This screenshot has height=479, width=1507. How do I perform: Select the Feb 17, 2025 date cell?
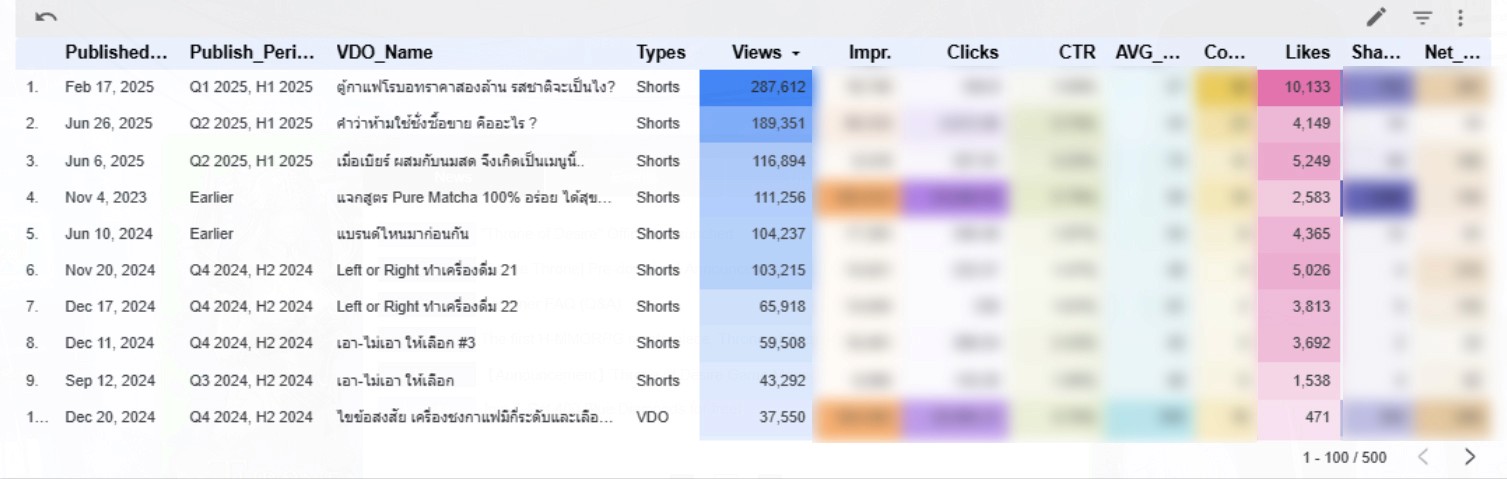click(110, 87)
